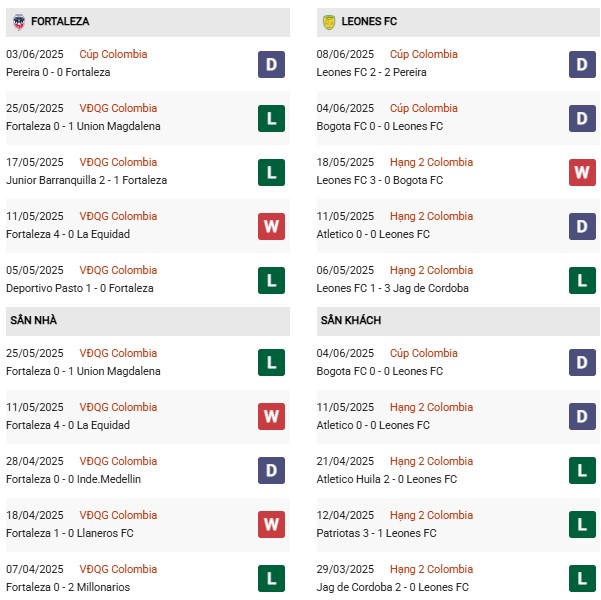Open VĐQG Colombia link dated 17/05/2025
This screenshot has width=601, height=600.
tap(118, 162)
